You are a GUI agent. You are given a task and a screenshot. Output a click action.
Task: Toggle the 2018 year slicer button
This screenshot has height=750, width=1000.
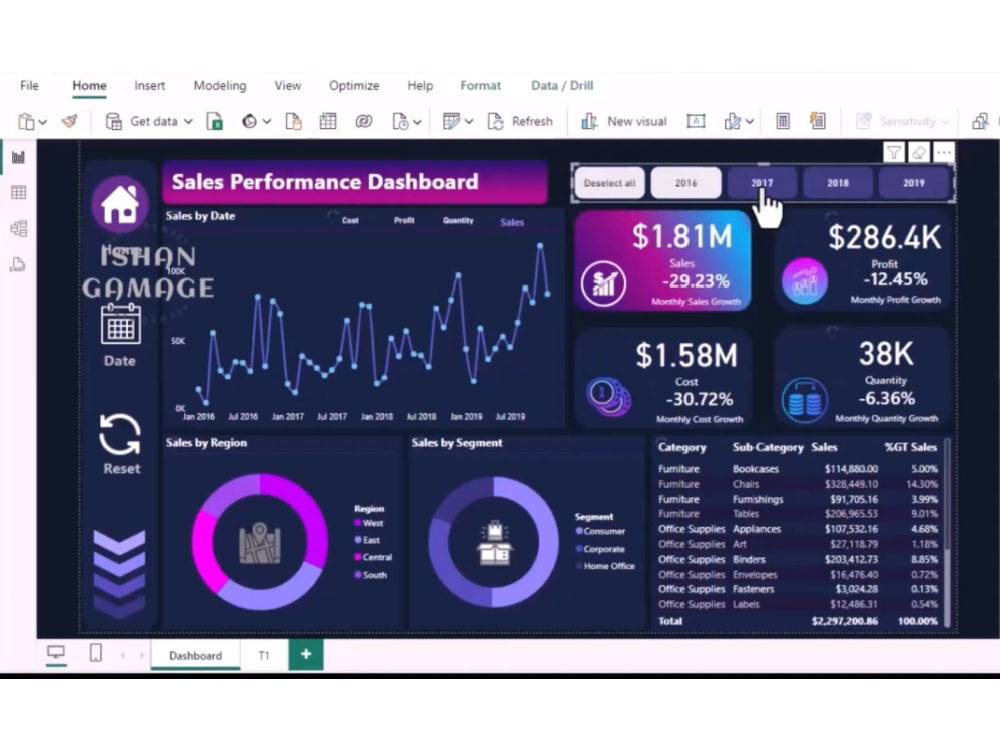[x=838, y=183]
